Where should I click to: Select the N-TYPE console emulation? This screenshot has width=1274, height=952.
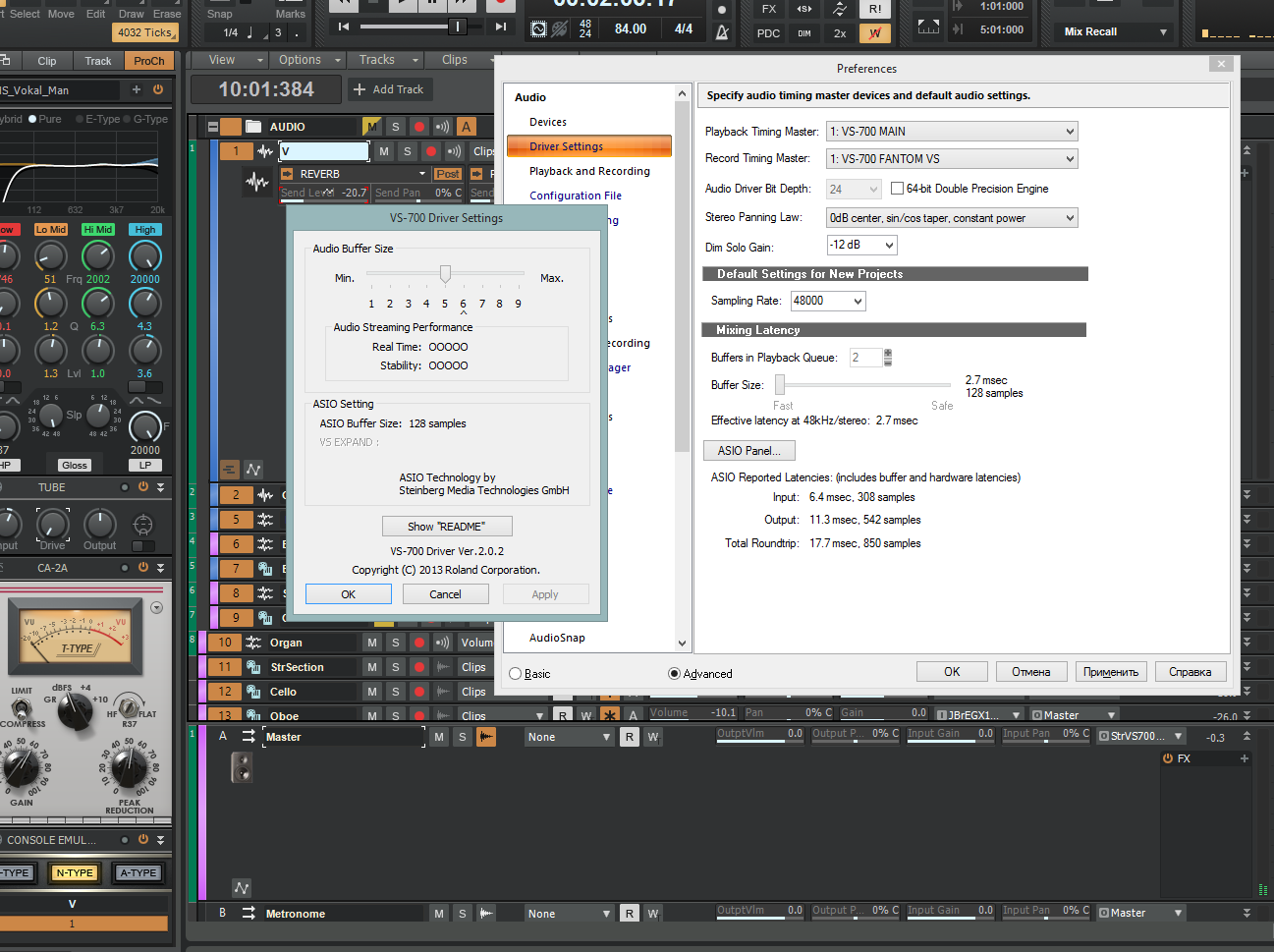75,872
